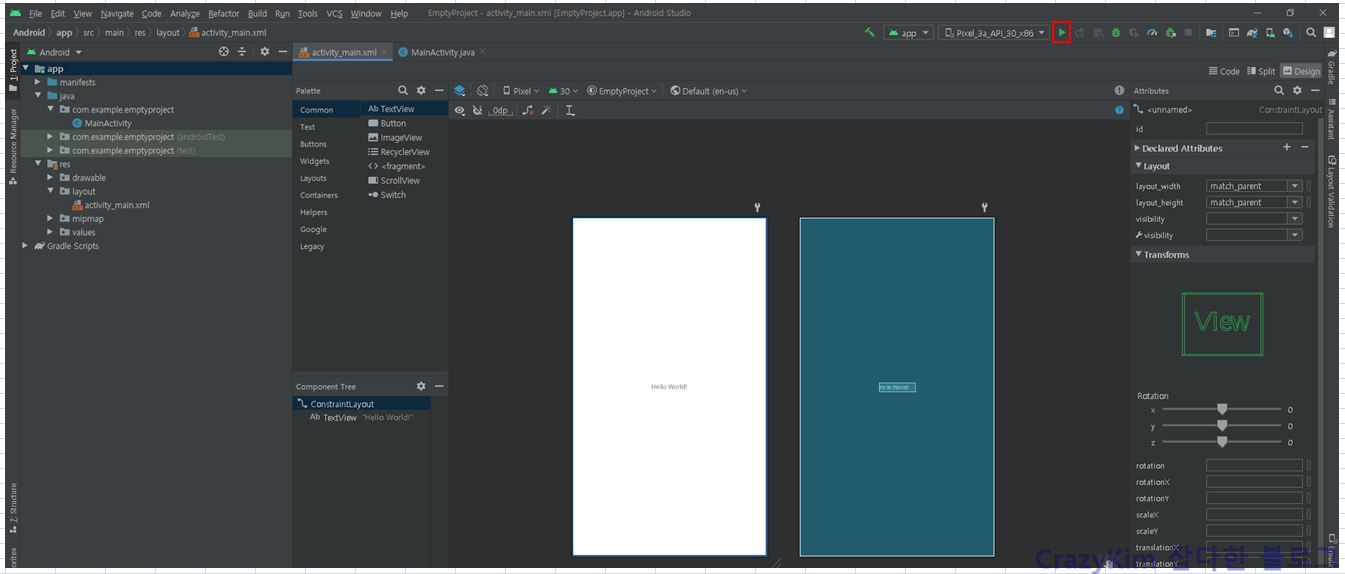This screenshot has height=574, width=1345.
Task: Open the Pixel device preview dropdown
Action: pos(521,91)
